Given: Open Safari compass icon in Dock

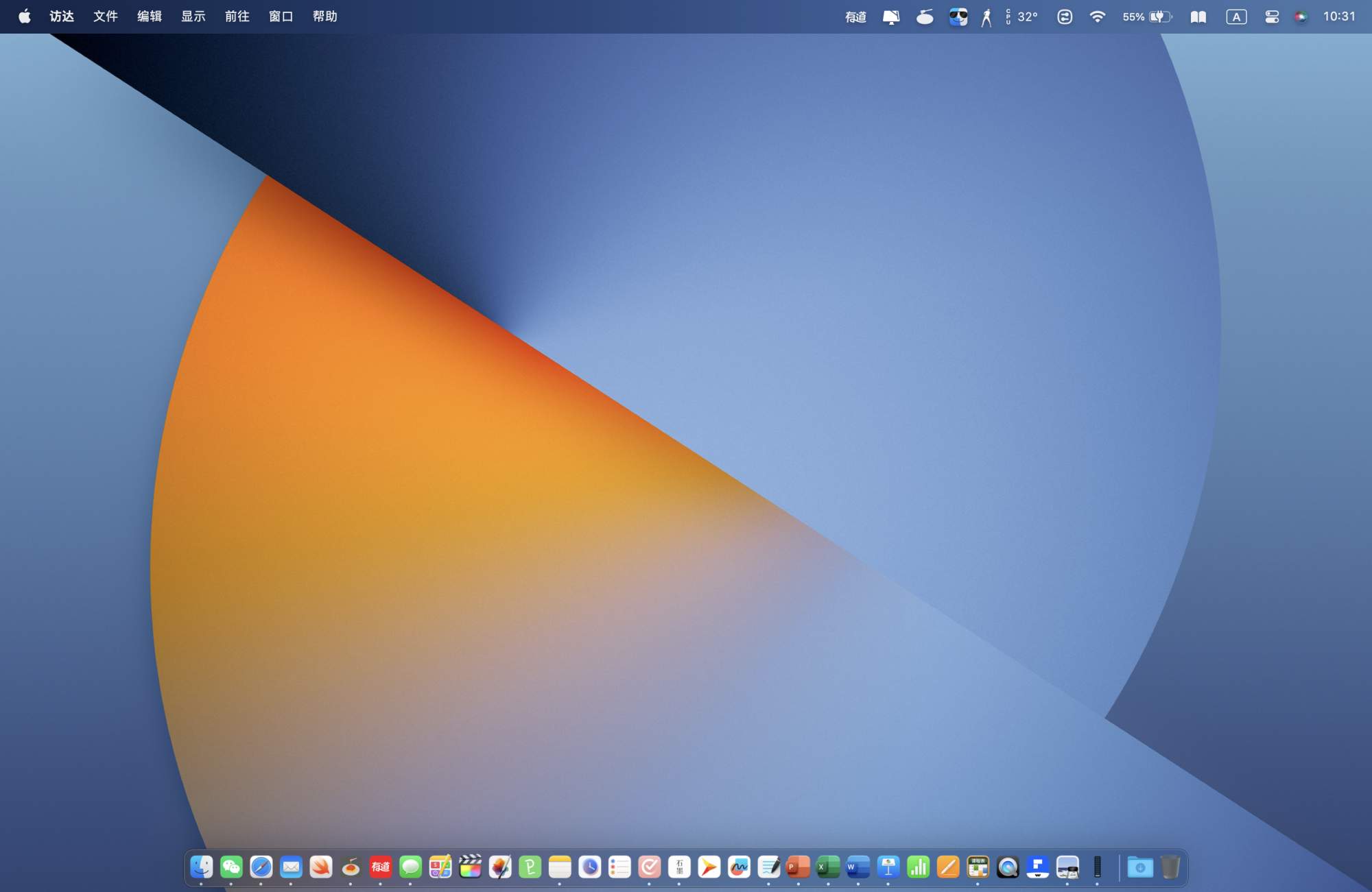Looking at the screenshot, I should pos(261,867).
